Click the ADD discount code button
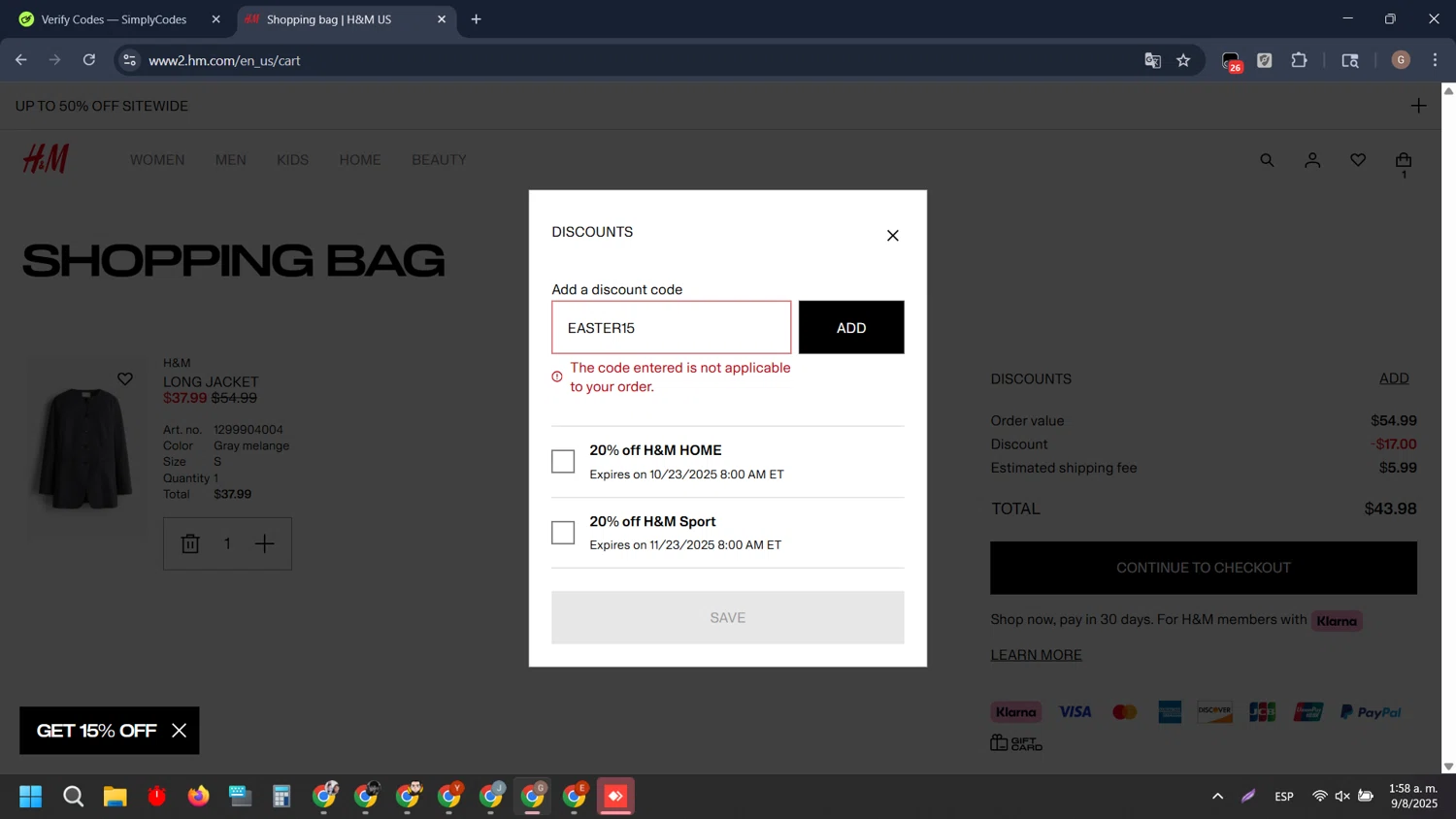Screen dimensions: 1456x819 click(x=851, y=327)
